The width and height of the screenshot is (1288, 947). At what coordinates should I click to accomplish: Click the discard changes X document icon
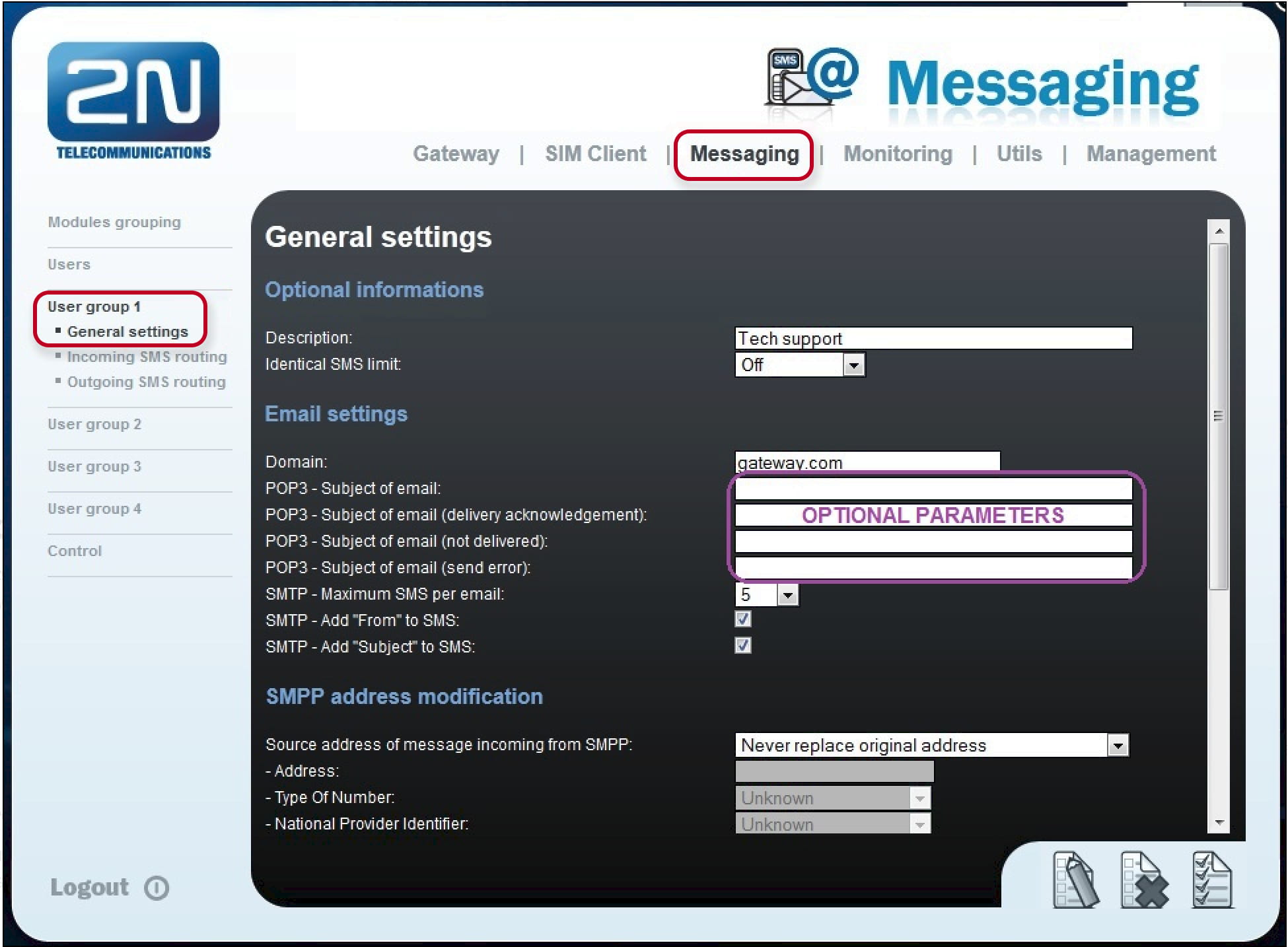pyautogui.click(x=1145, y=880)
